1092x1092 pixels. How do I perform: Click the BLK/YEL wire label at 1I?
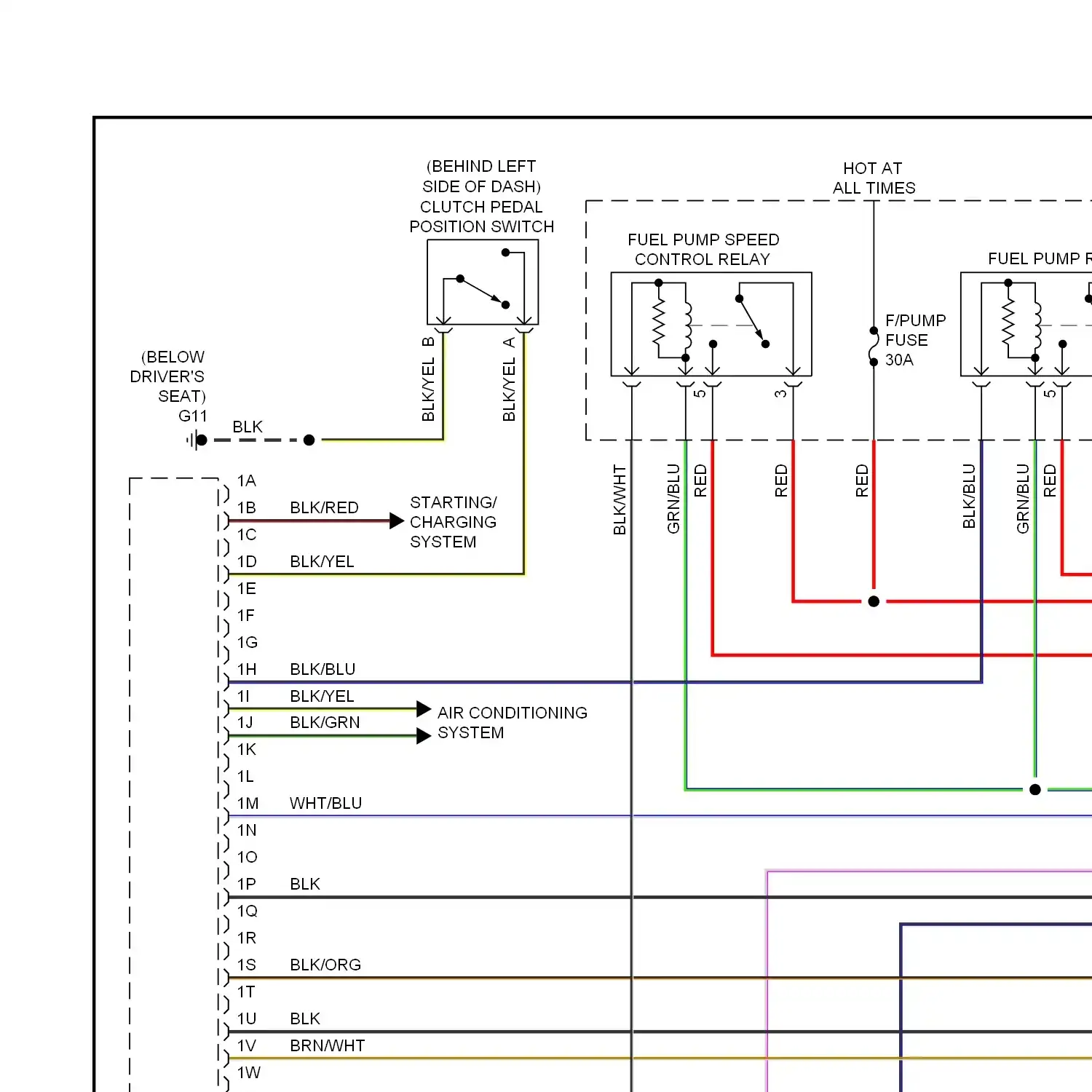tap(322, 696)
